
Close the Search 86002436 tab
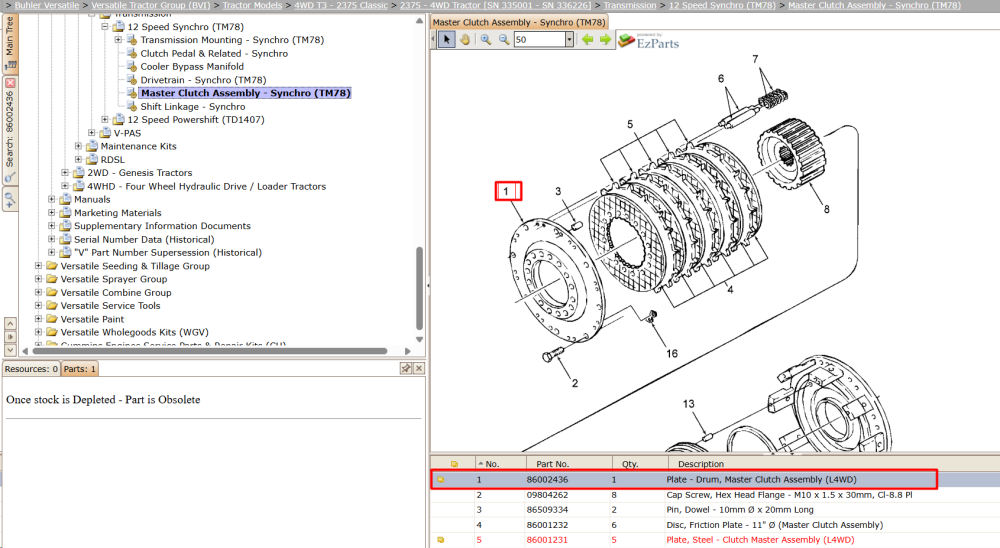10,83
